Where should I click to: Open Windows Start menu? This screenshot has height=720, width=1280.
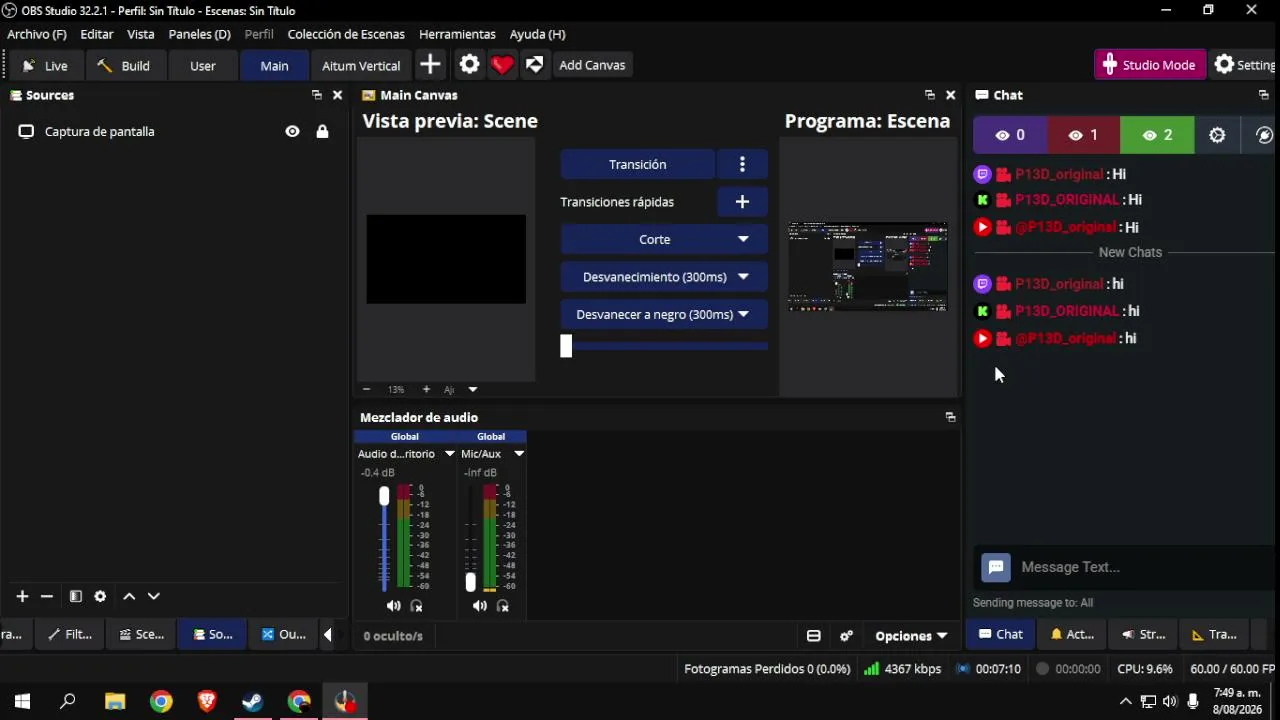click(x=22, y=702)
